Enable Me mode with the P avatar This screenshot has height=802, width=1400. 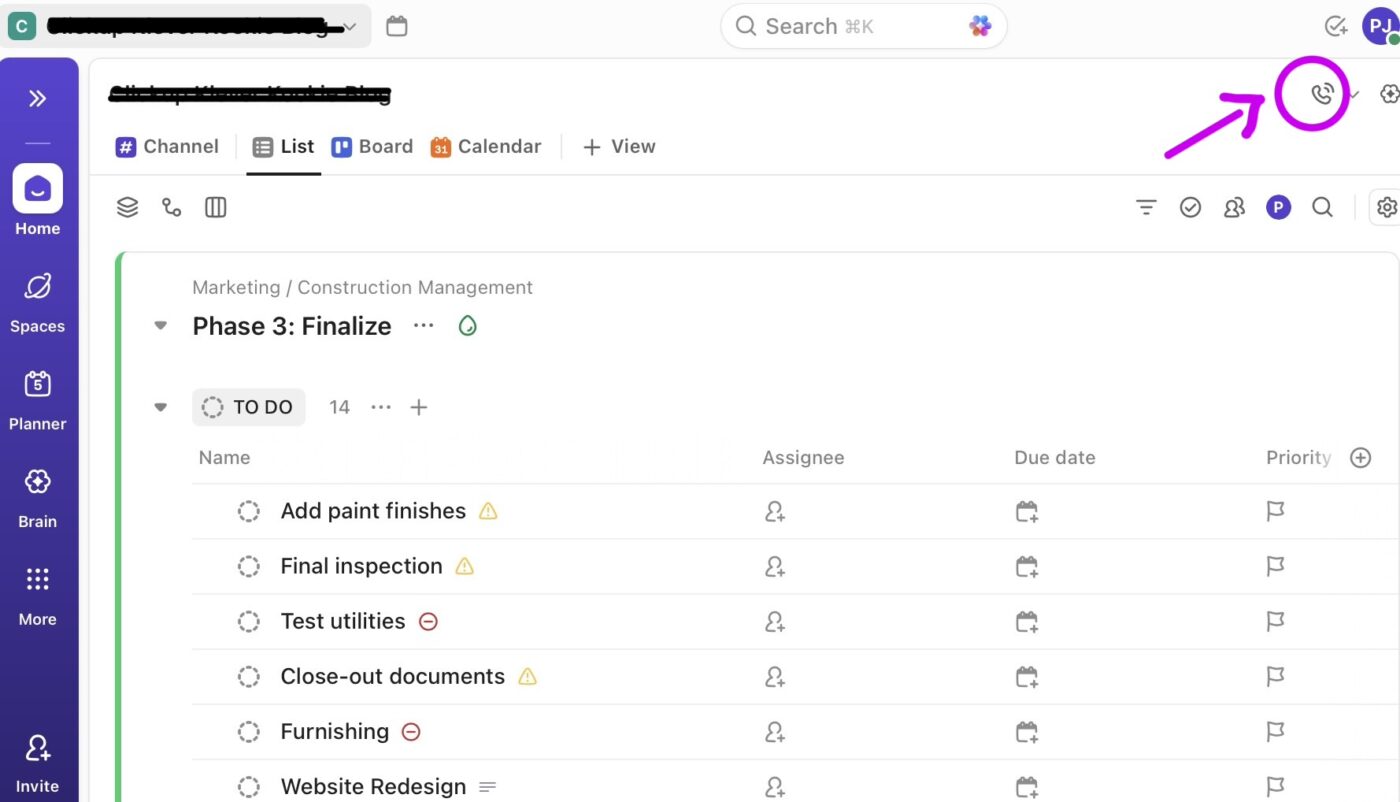click(x=1278, y=207)
